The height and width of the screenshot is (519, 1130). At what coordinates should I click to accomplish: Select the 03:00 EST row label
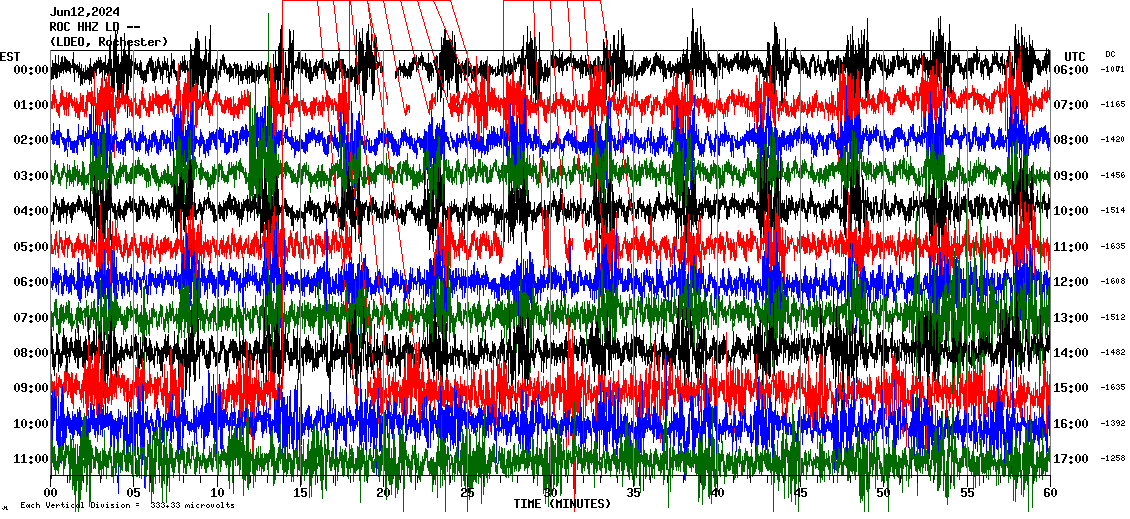click(32, 176)
